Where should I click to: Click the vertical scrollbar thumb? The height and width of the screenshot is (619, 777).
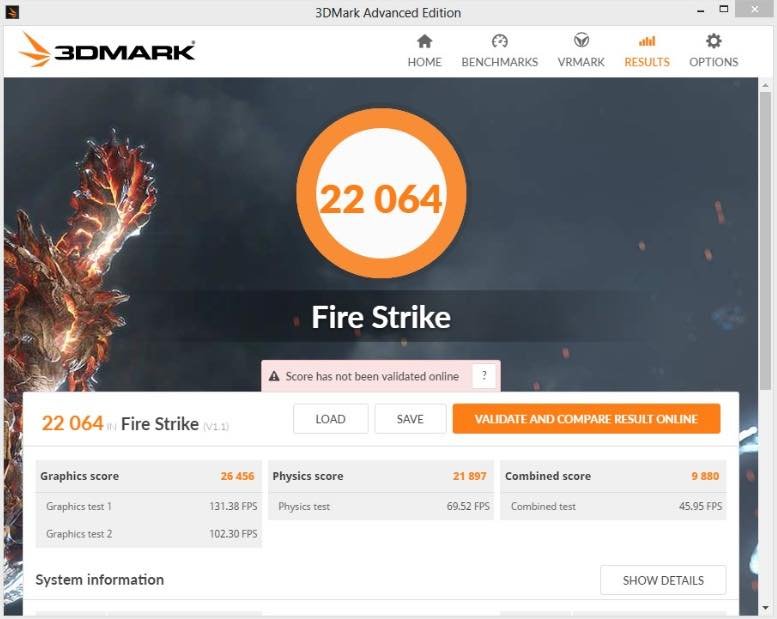point(766,240)
